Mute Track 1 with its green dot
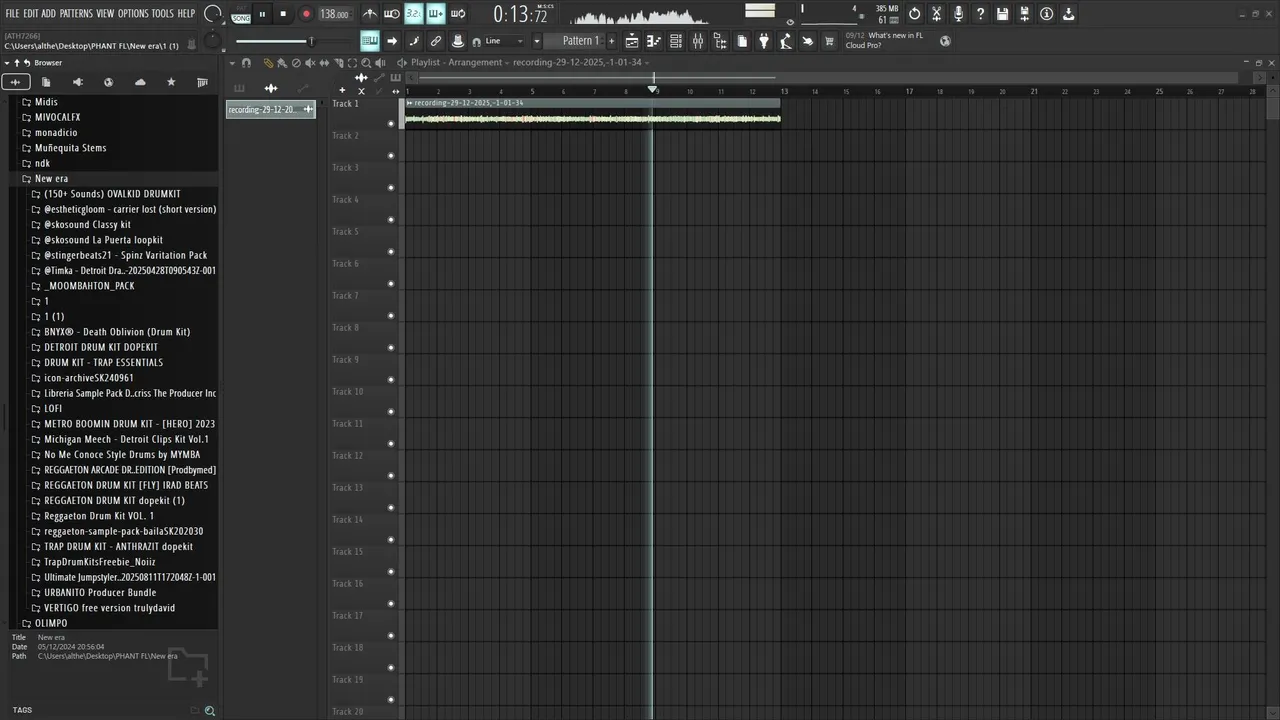The image size is (1280, 720). [x=391, y=124]
